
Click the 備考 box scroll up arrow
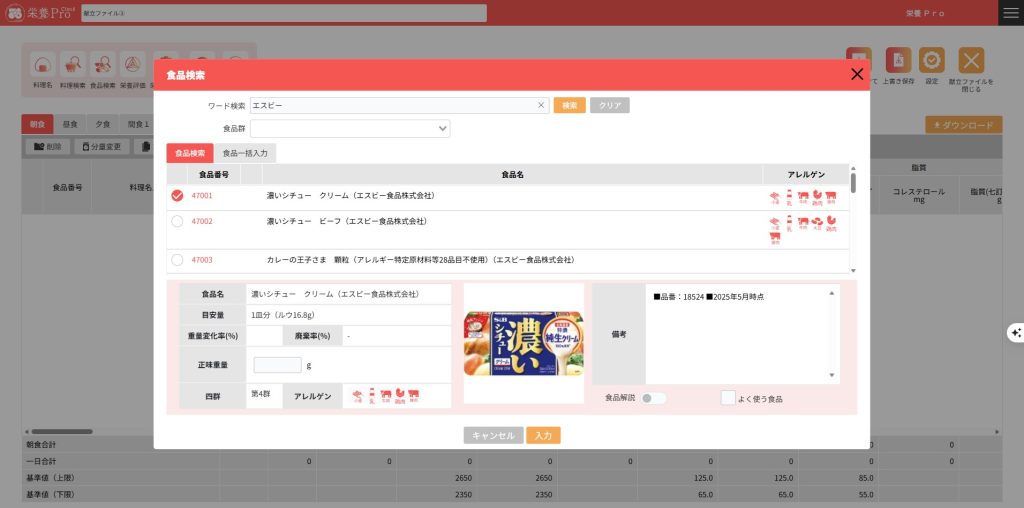pyautogui.click(x=831, y=293)
